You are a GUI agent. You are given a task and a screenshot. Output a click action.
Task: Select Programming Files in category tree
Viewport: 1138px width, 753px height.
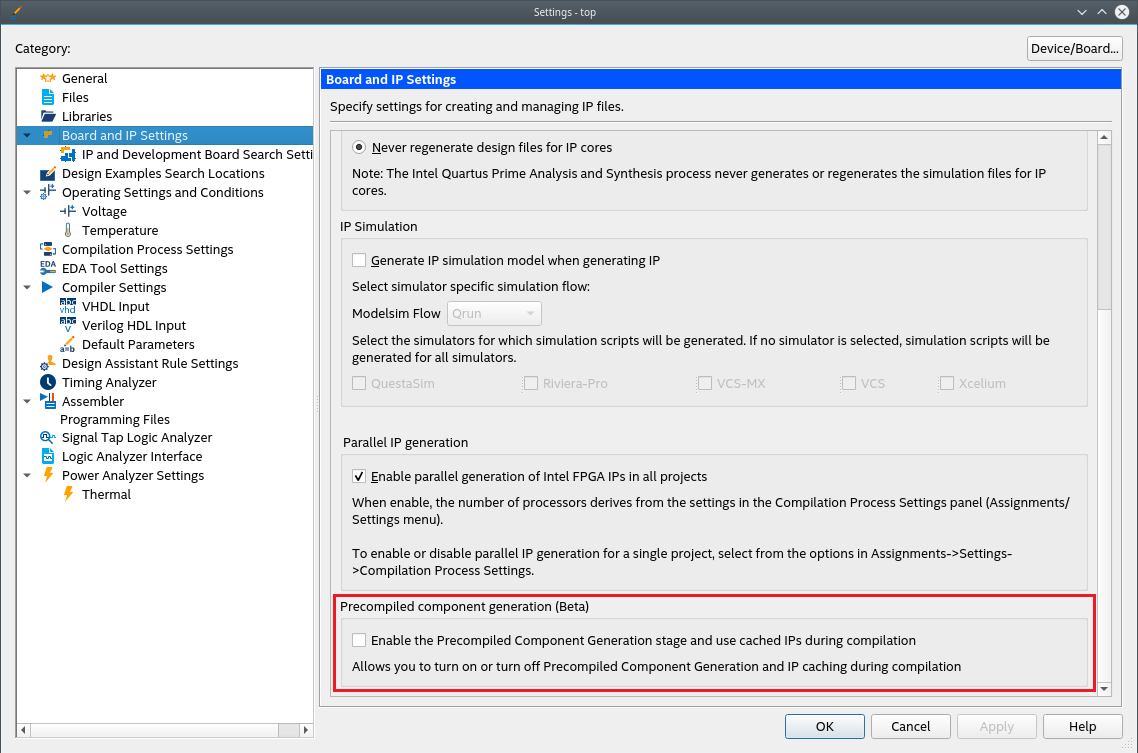click(115, 419)
